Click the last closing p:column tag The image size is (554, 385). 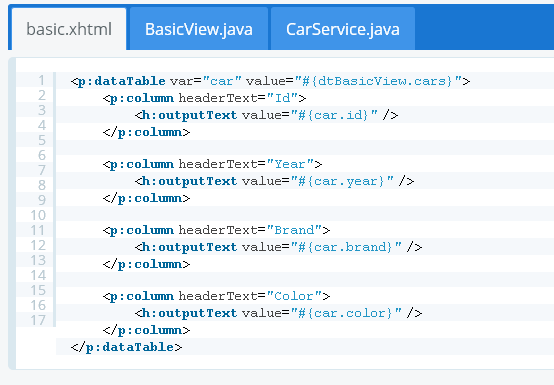146,330
